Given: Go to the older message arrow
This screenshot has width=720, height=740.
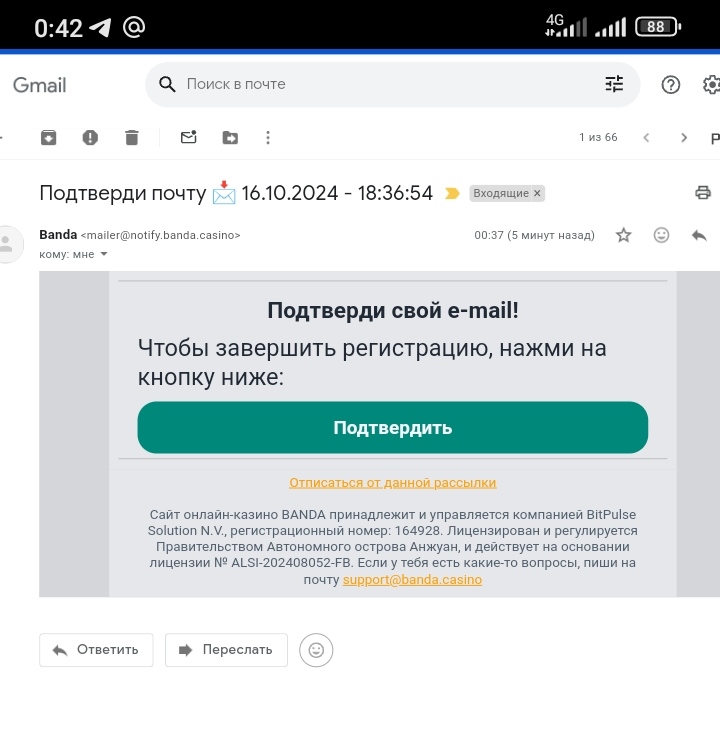Looking at the screenshot, I should pyautogui.click(x=684, y=138).
